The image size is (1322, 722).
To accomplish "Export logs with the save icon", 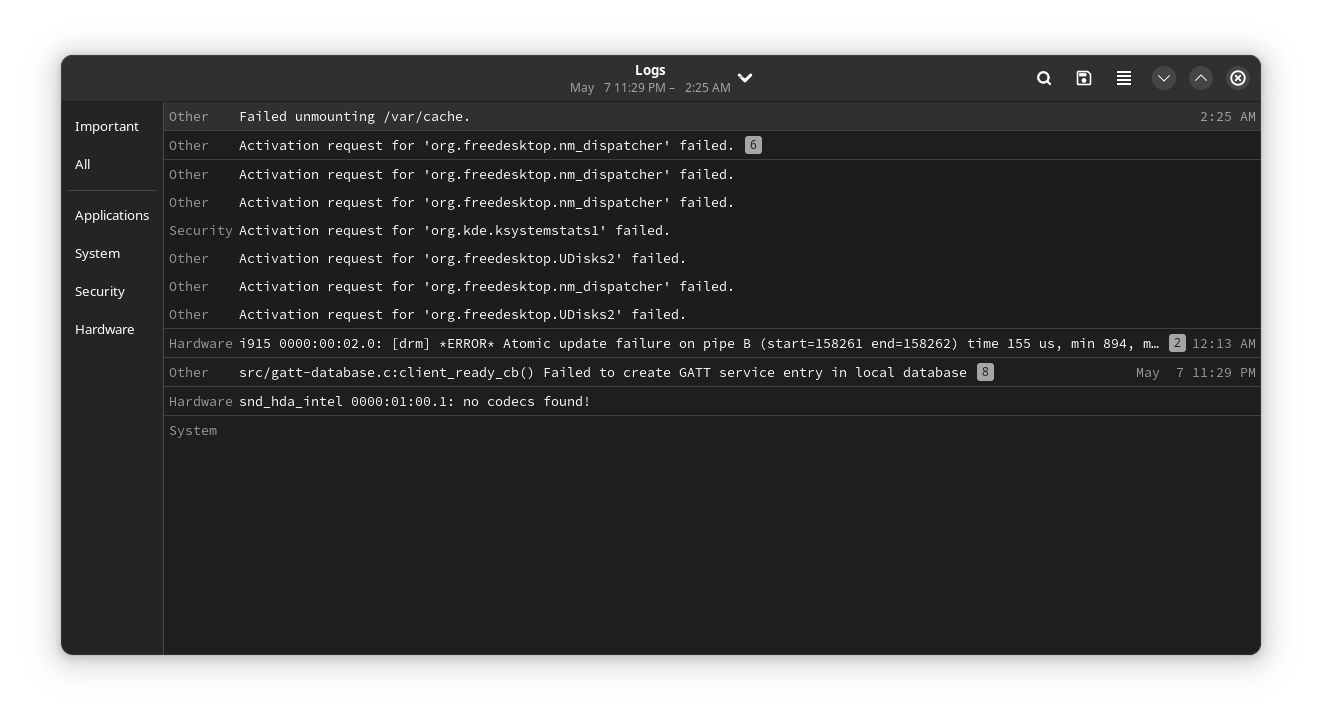I will coord(1084,78).
